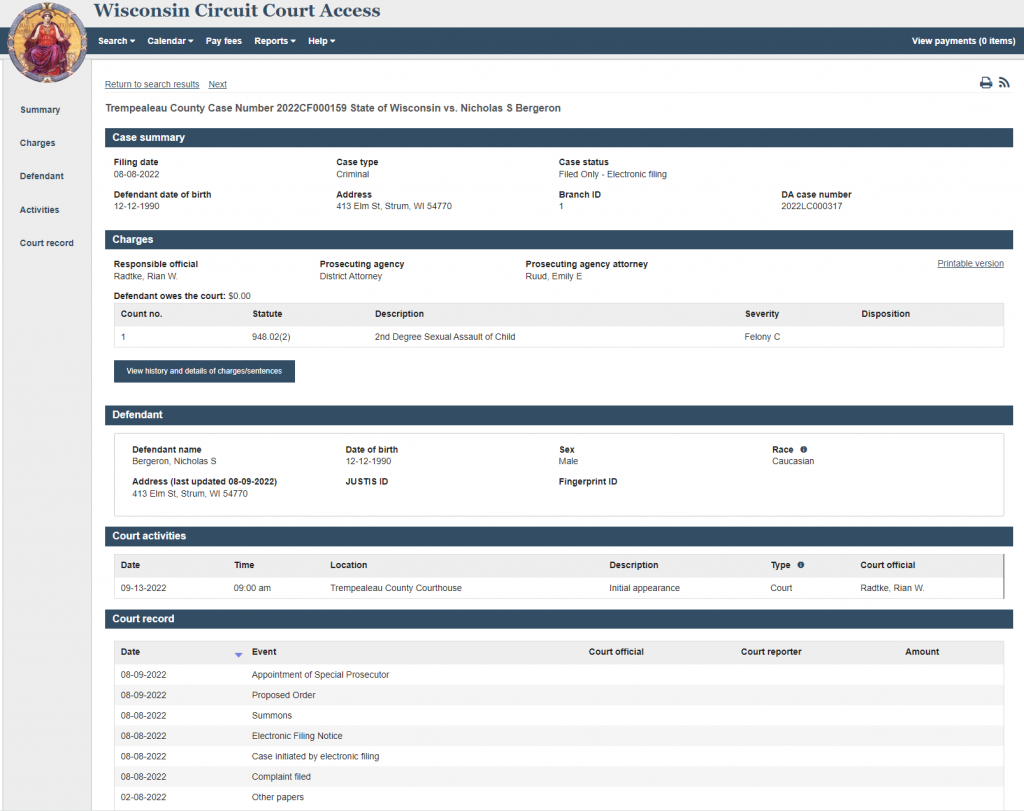Viewport: 1024px width, 811px height.
Task: Open the Reports dropdown menu
Action: pos(275,41)
